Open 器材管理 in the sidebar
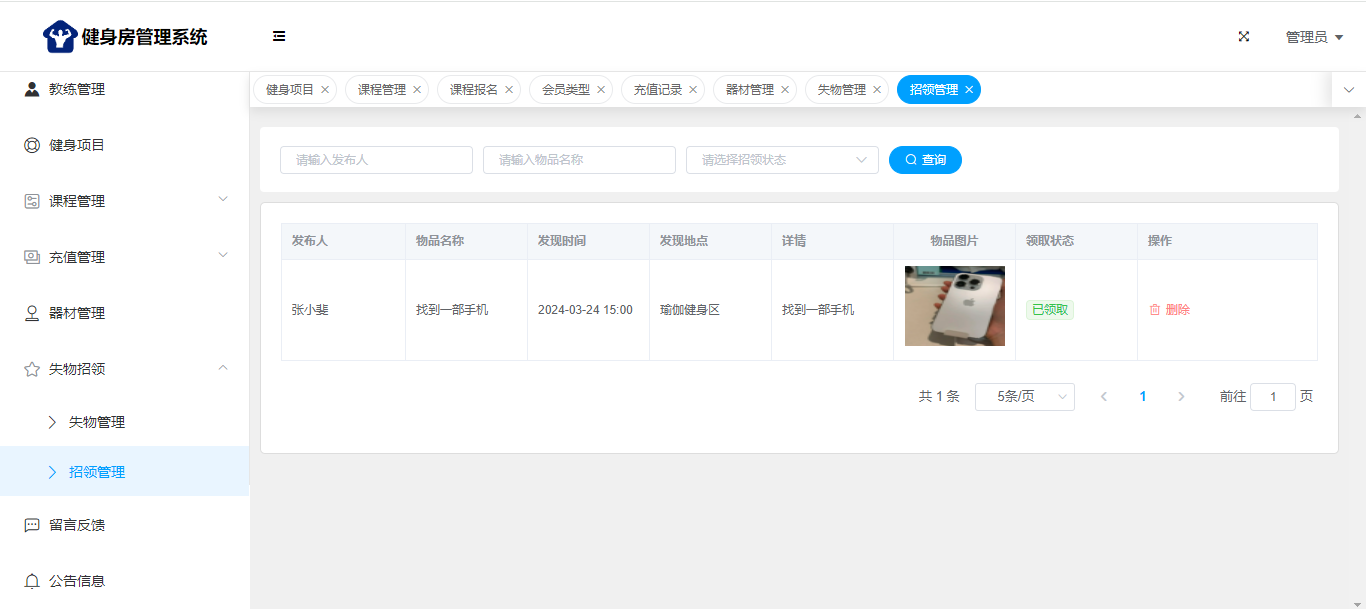Screen dimensions: 1366x609 coord(77,313)
